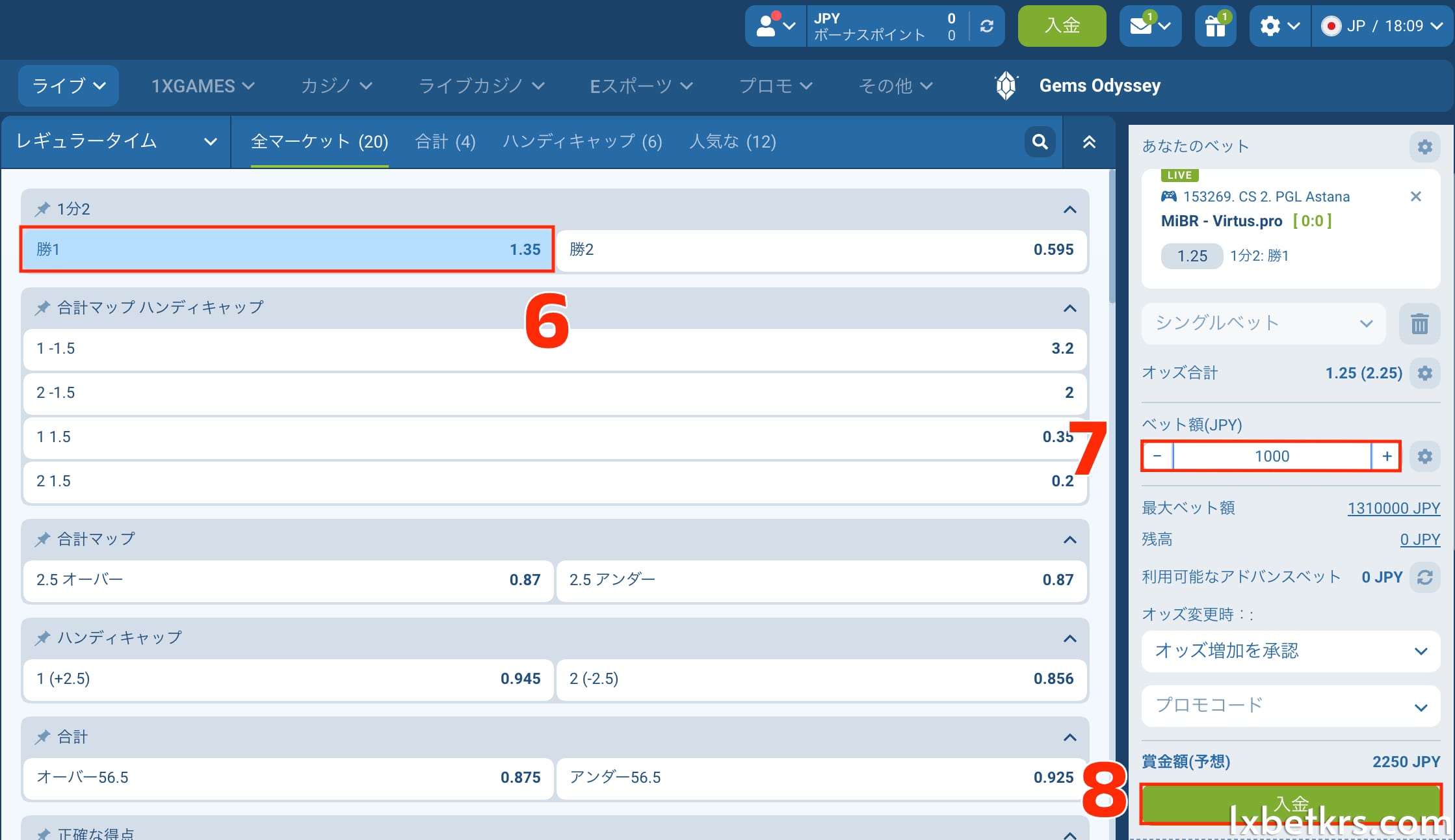The width and height of the screenshot is (1455, 840).
Task: Select 1 1.5 handicap row
Action: tap(555, 437)
